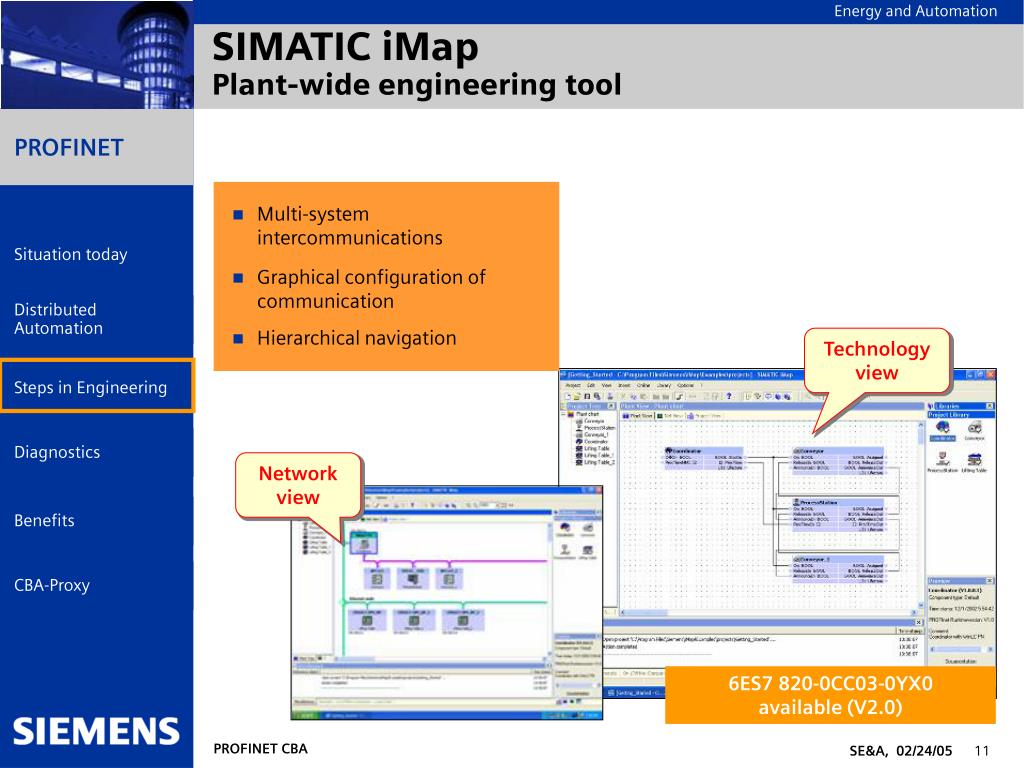Click Save disk icon in Technology view toolbar
This screenshot has width=1024, height=768.
pyautogui.click(x=587, y=396)
